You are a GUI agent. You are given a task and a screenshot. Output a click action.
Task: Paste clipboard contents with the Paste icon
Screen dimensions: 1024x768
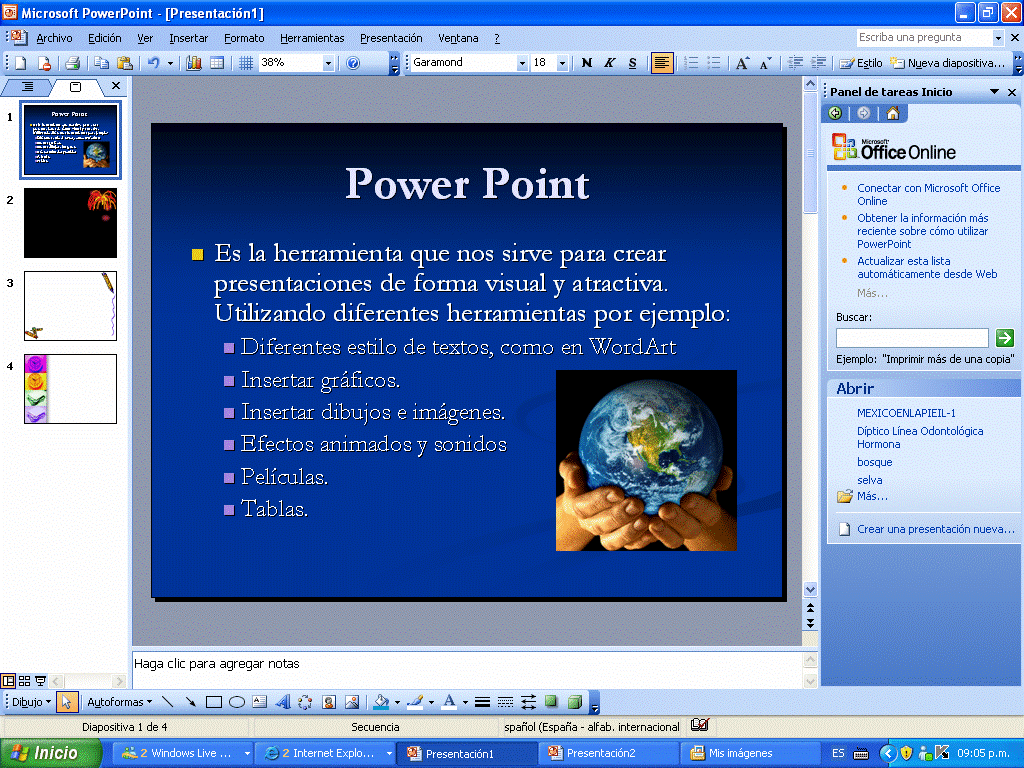pyautogui.click(x=124, y=63)
